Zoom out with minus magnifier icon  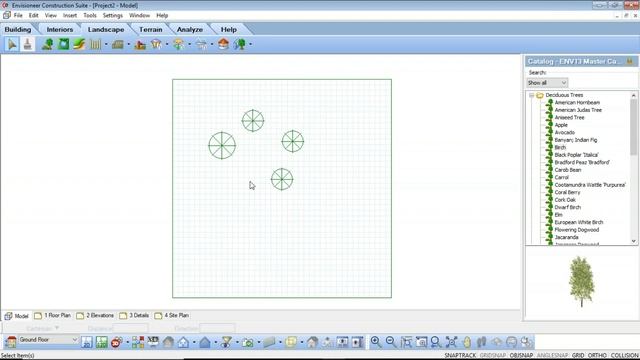click(x=391, y=342)
